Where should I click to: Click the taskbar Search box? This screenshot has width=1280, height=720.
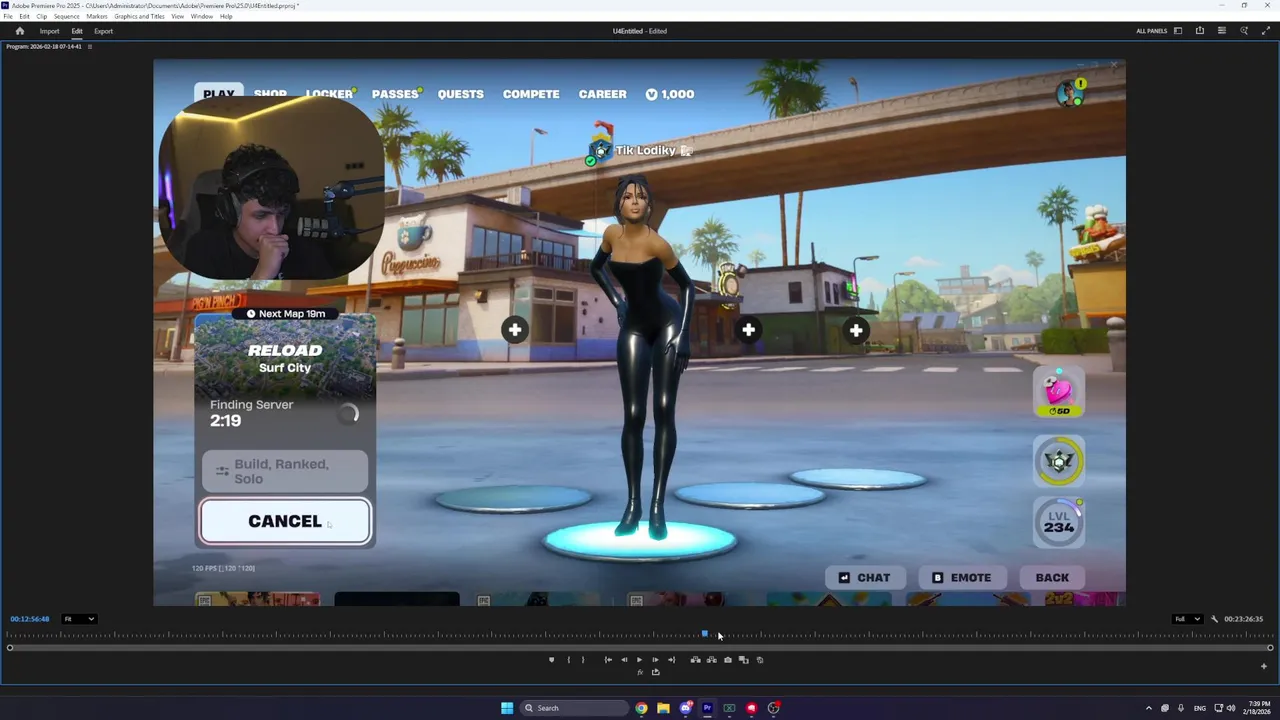(574, 708)
